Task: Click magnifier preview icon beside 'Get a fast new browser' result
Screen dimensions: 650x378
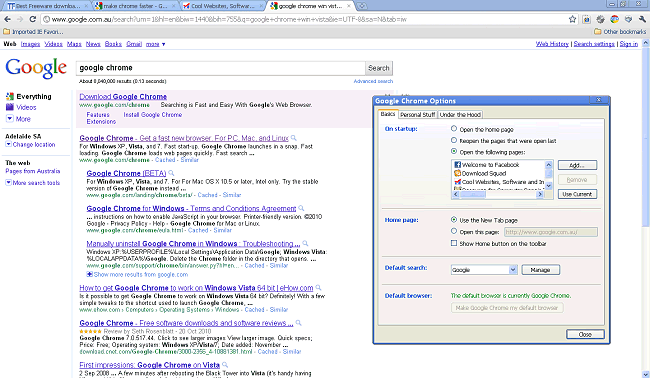Action: coord(293,138)
